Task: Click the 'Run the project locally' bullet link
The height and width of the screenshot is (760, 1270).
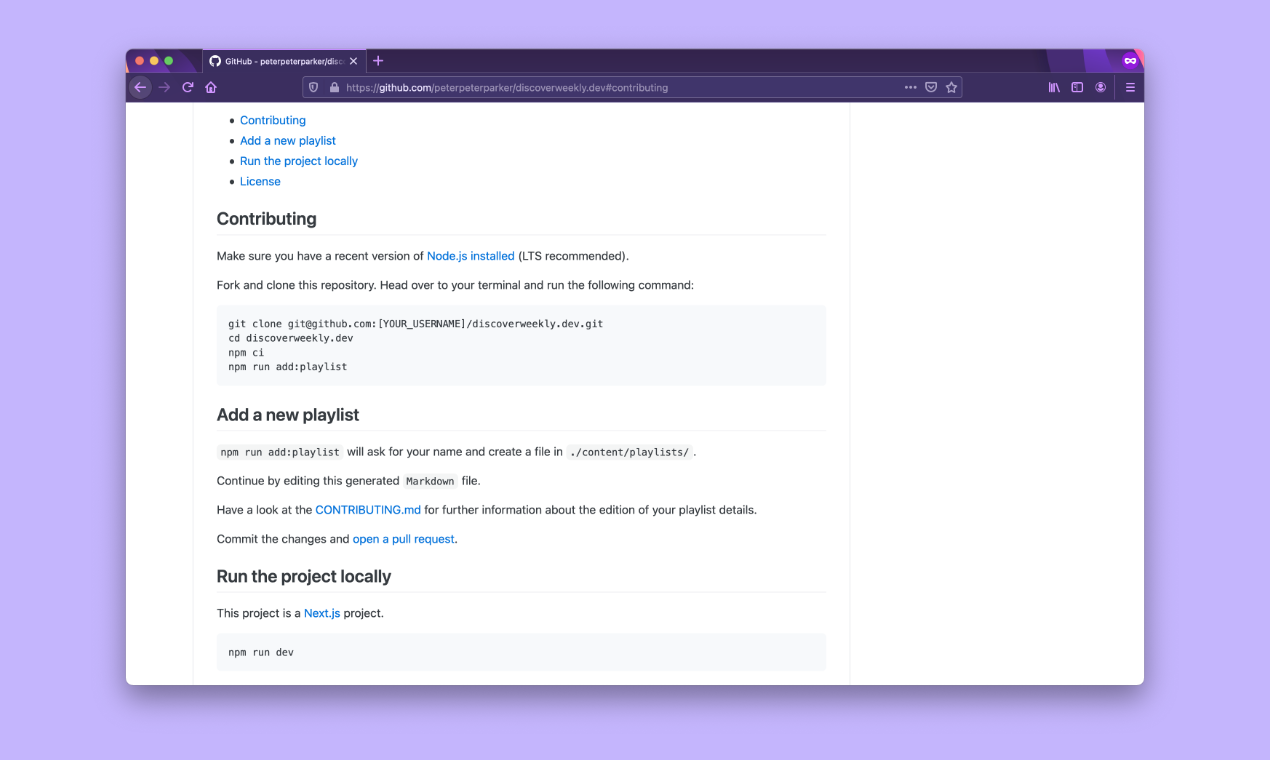Action: (x=298, y=160)
